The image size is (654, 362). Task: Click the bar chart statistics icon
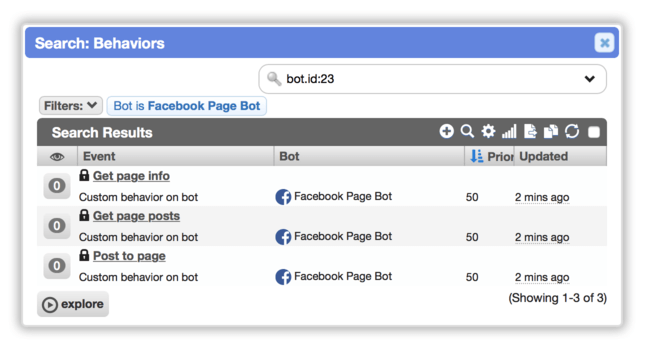pyautogui.click(x=509, y=132)
